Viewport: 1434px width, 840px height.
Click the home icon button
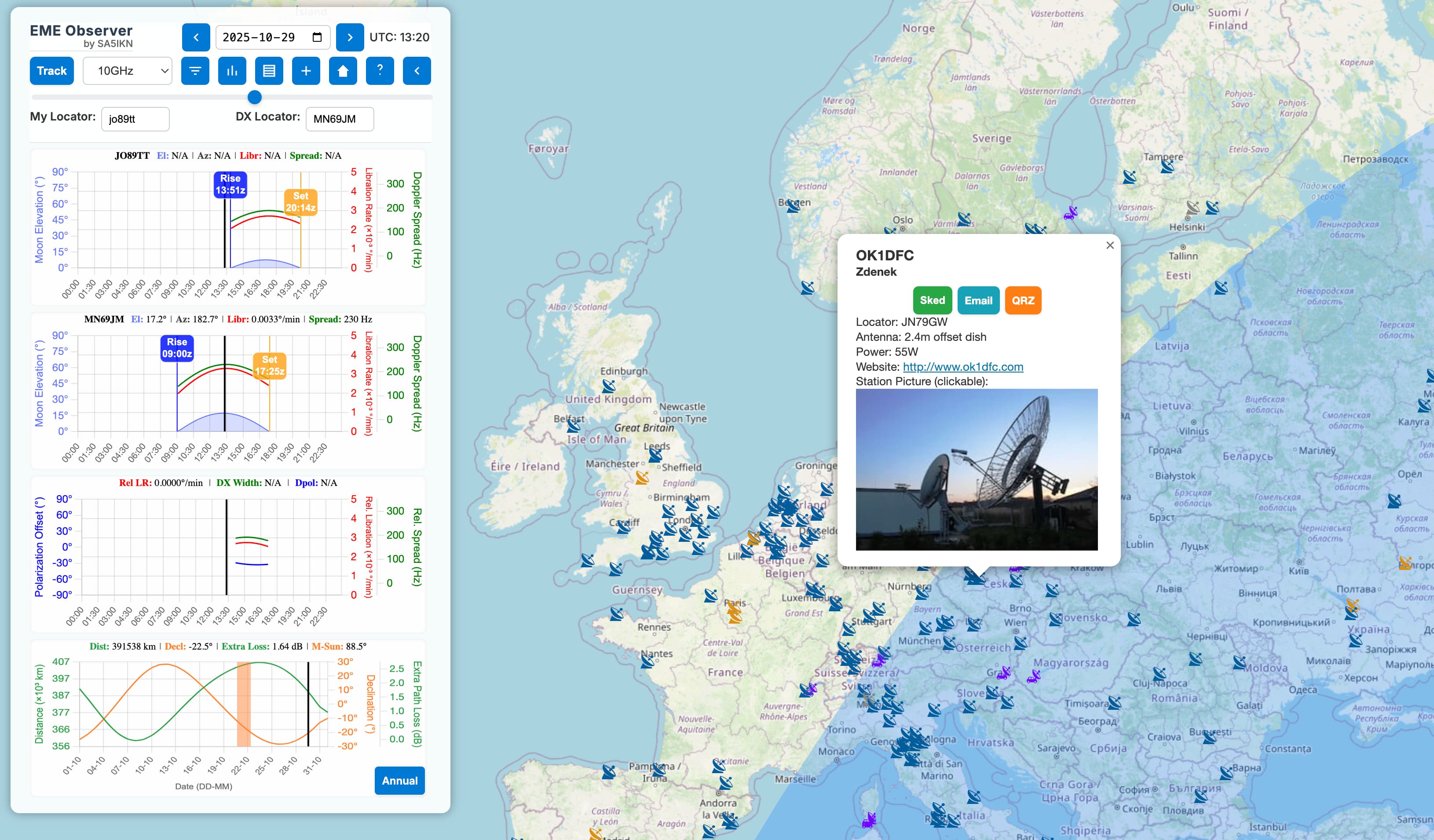343,71
